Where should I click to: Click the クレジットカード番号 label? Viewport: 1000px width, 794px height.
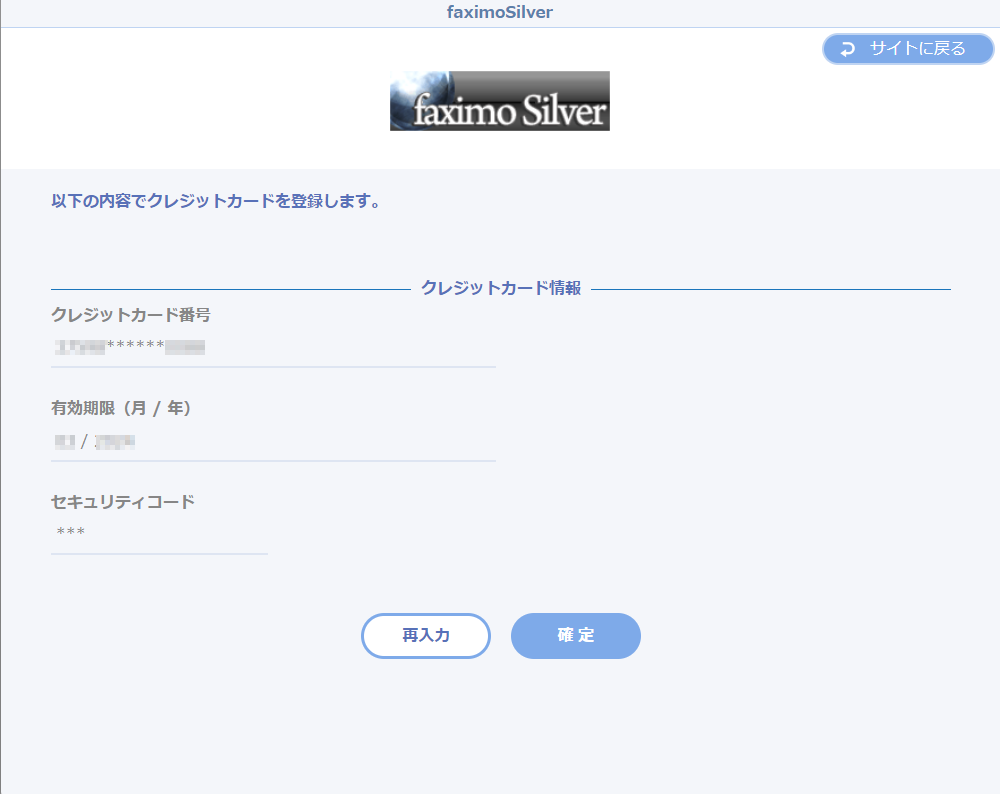coord(131,314)
